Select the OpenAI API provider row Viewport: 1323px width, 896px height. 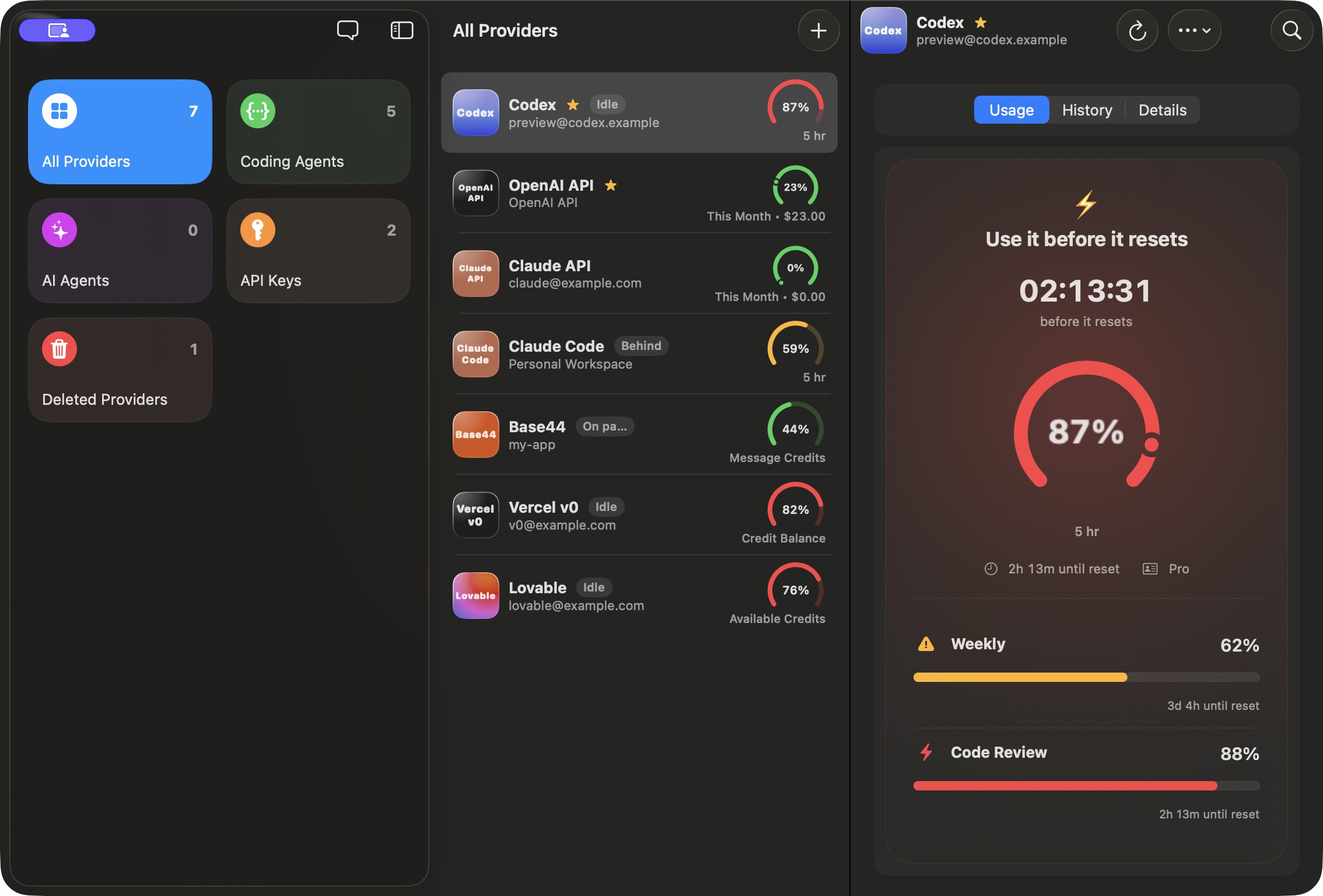[x=639, y=193]
